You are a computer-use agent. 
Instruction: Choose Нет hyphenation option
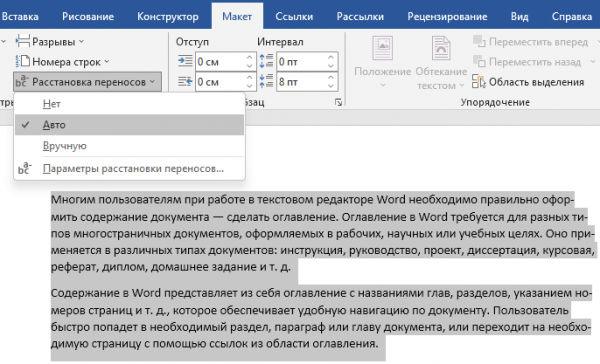(129, 104)
